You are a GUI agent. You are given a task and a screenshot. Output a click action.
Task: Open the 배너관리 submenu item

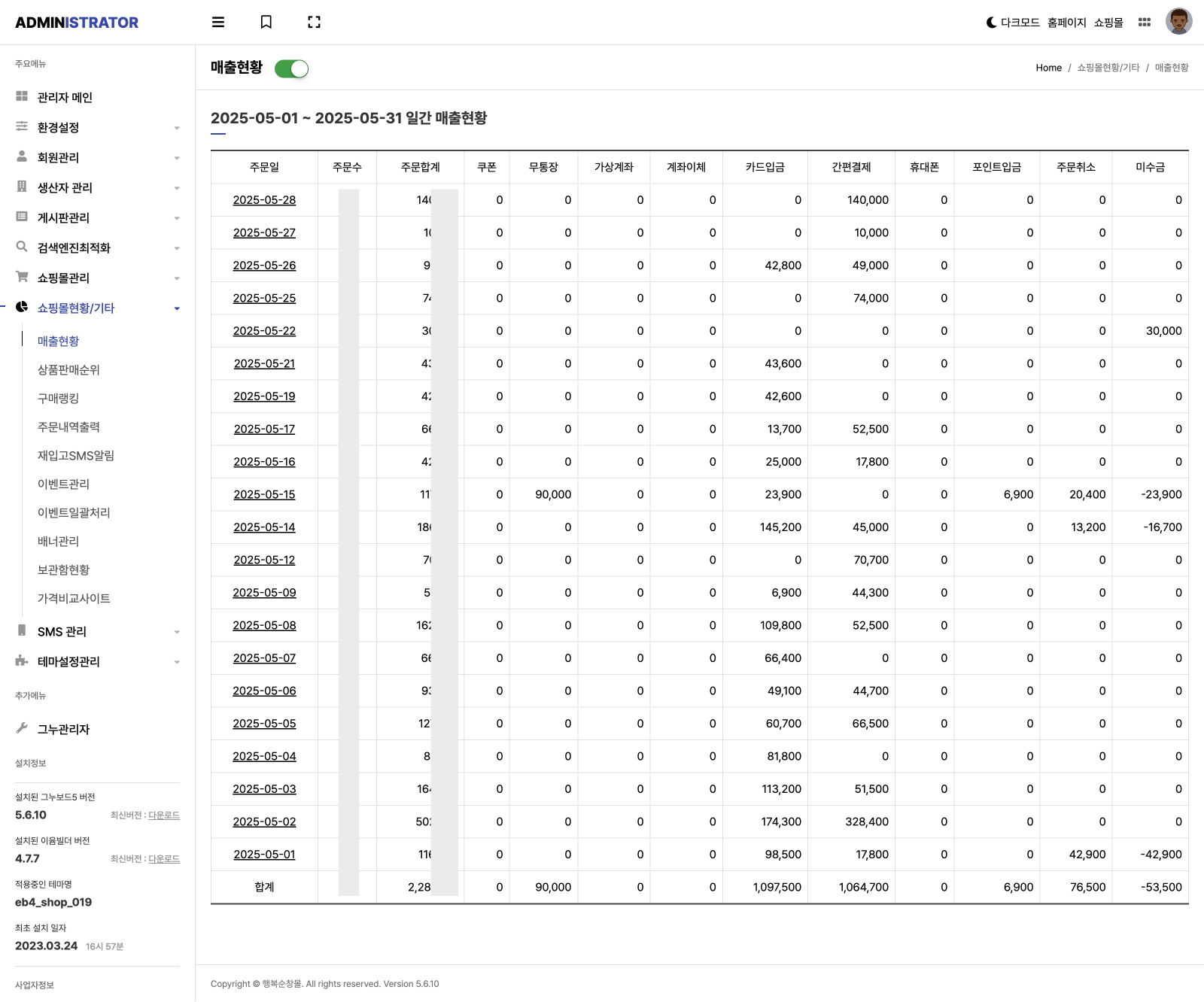click(58, 541)
